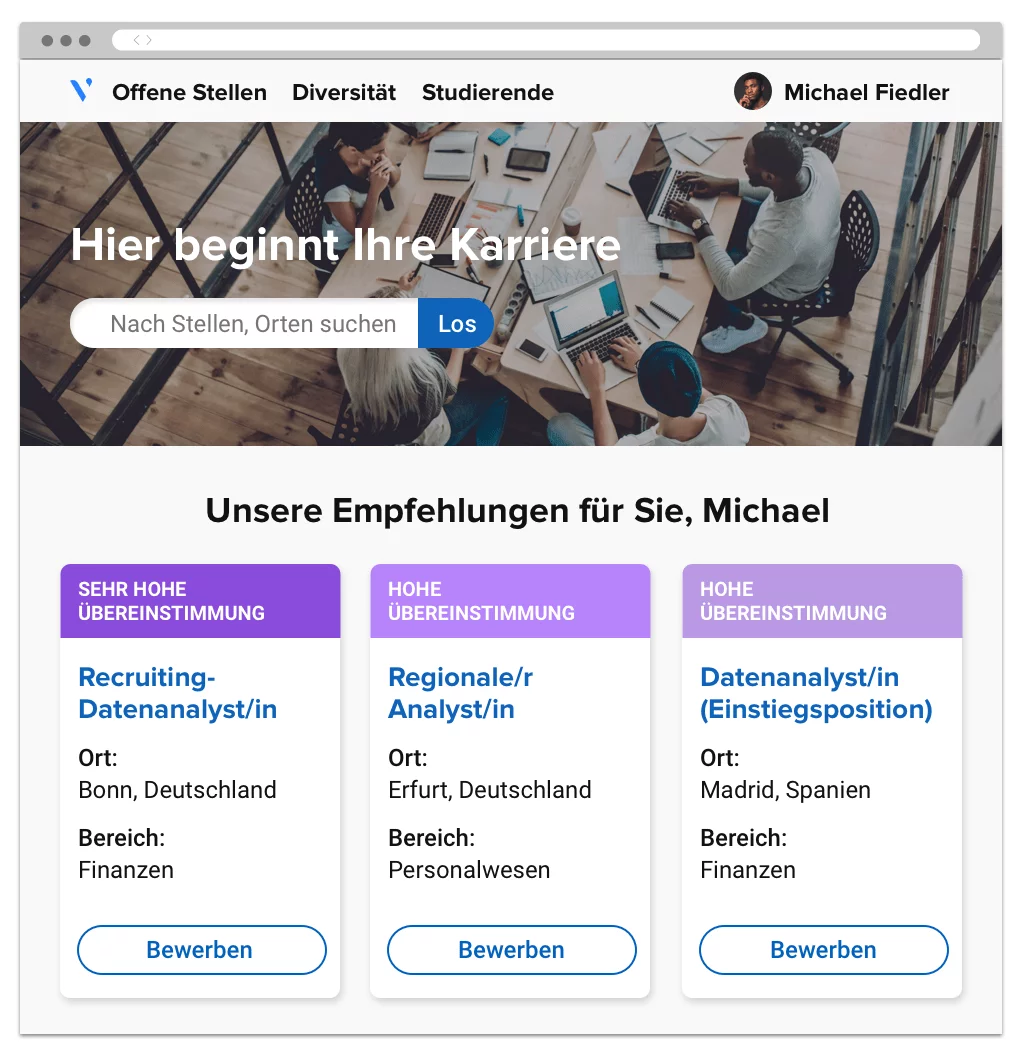Click Bewerben on the Madrid job card
Screen dimensions: 1022x1054
tap(824, 950)
